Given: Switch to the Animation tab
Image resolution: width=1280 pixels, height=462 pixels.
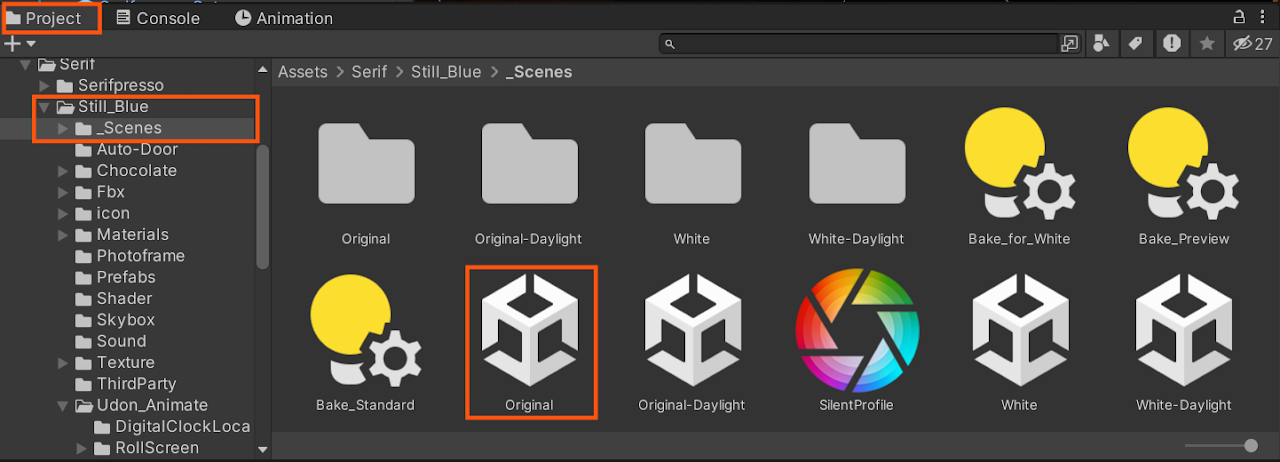Looking at the screenshot, I should pos(283,18).
